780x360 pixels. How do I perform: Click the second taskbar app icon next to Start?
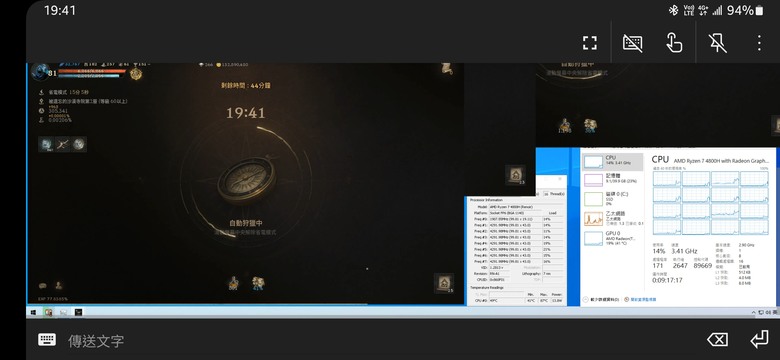point(49,312)
